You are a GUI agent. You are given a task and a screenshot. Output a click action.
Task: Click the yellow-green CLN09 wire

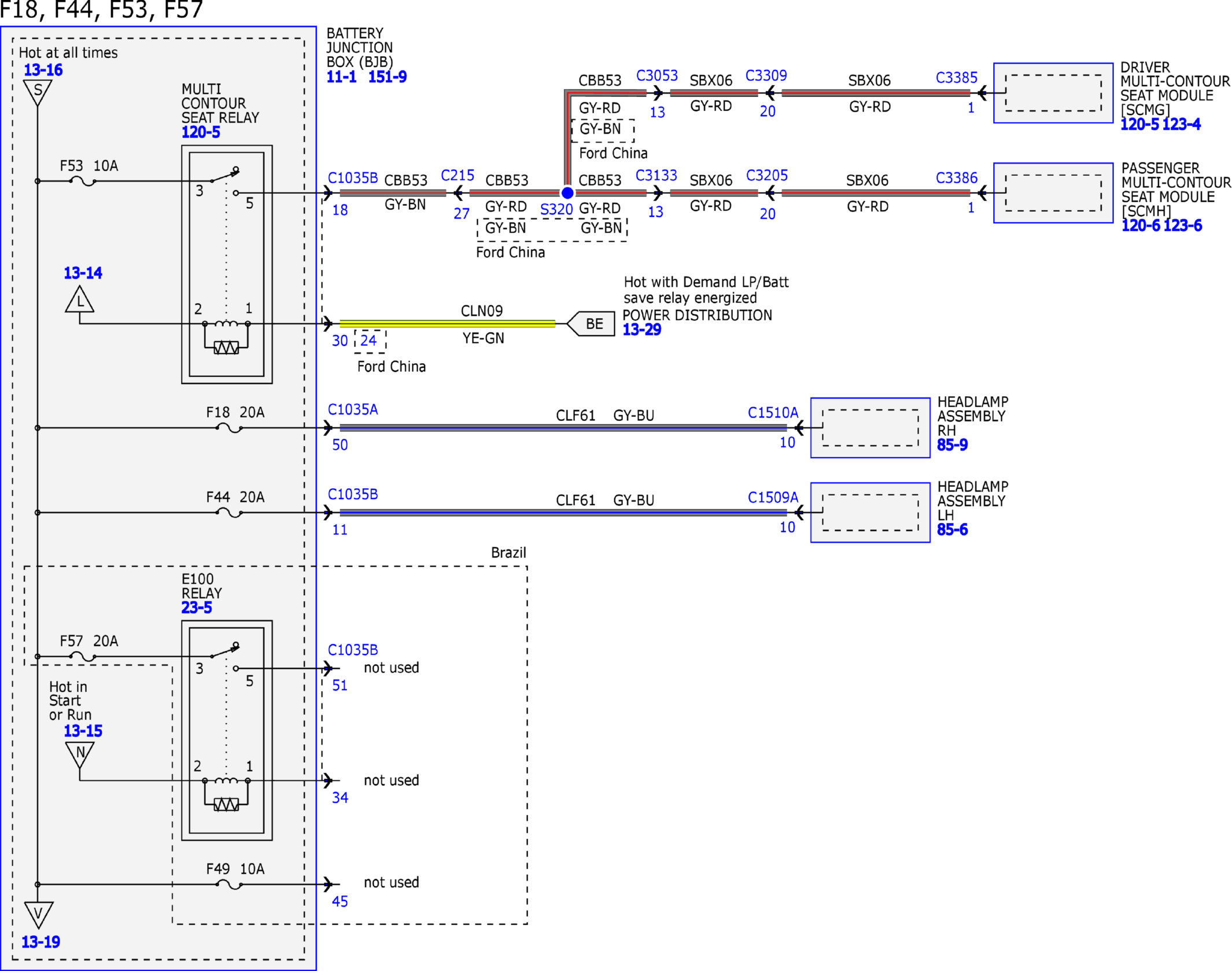(447, 324)
